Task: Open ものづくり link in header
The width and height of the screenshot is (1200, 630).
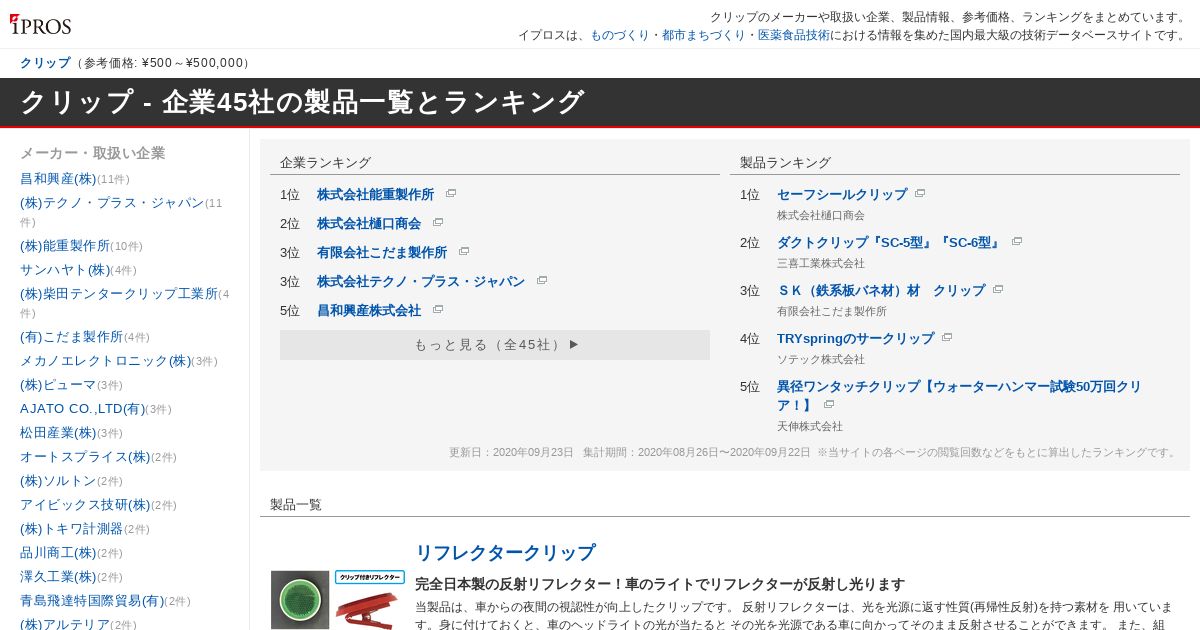Action: (620, 35)
